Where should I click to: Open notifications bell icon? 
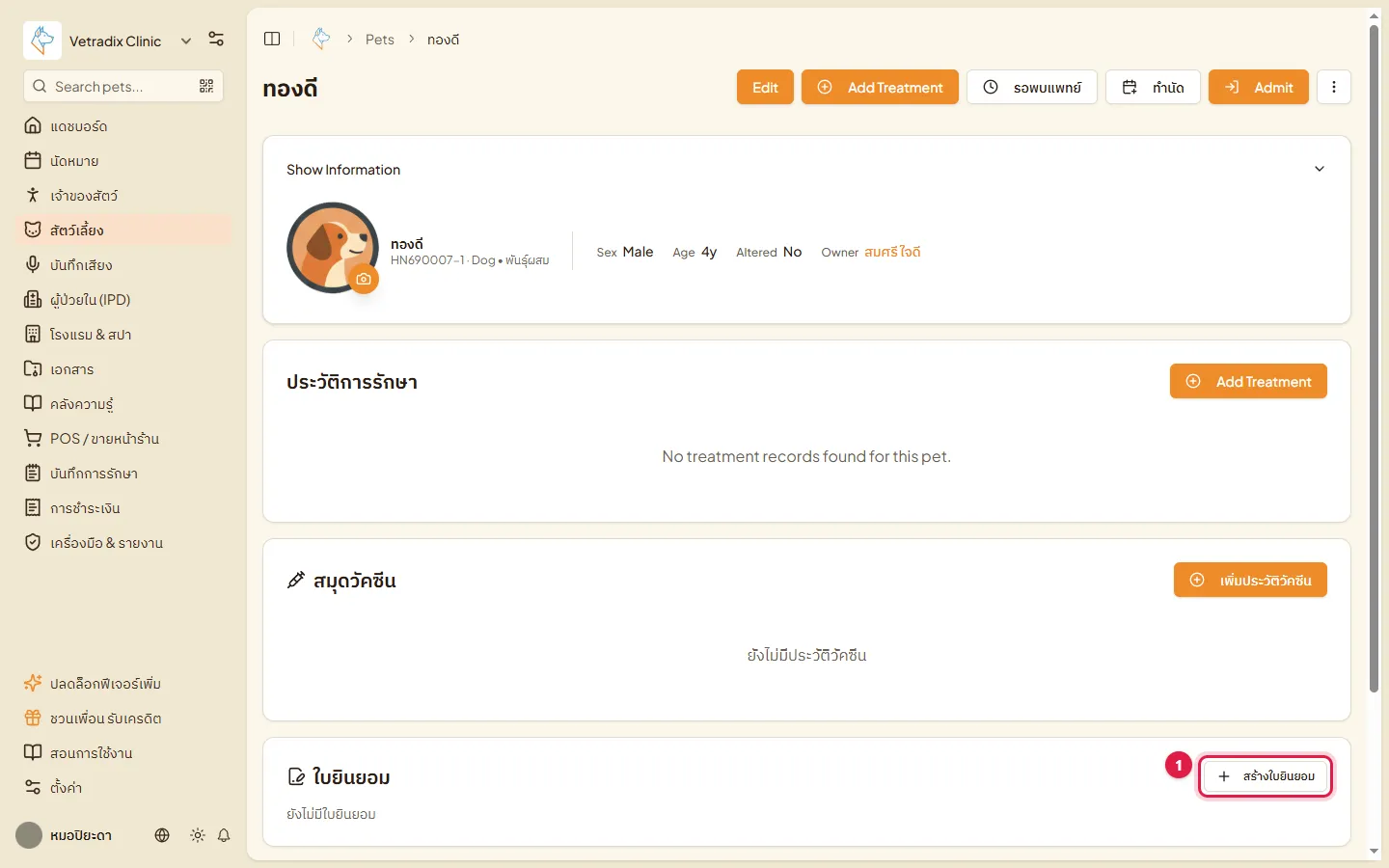[x=224, y=835]
